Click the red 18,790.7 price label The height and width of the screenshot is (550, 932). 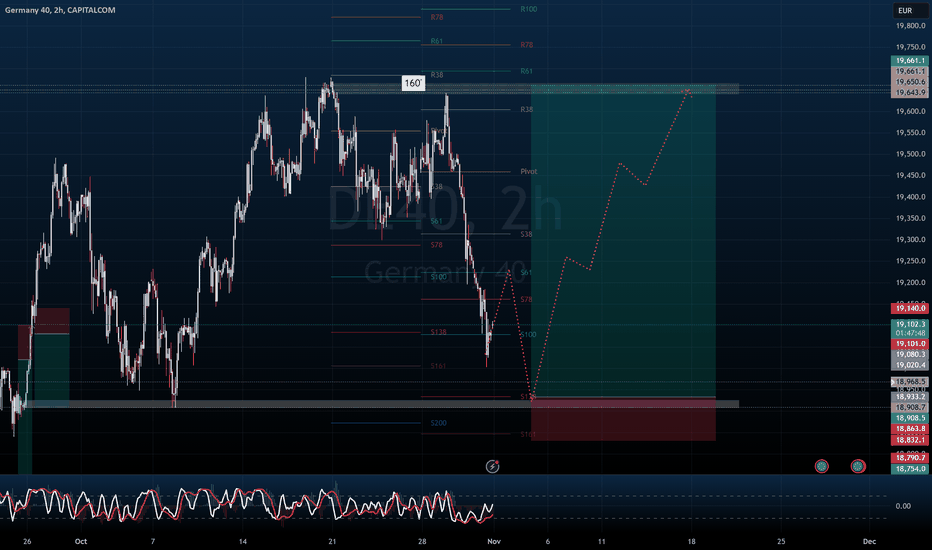pos(909,458)
